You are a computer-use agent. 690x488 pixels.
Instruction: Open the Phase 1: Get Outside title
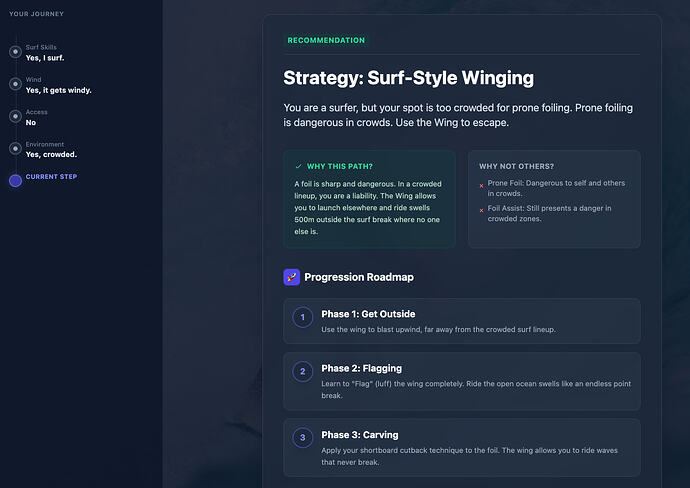pyautogui.click(x=368, y=314)
